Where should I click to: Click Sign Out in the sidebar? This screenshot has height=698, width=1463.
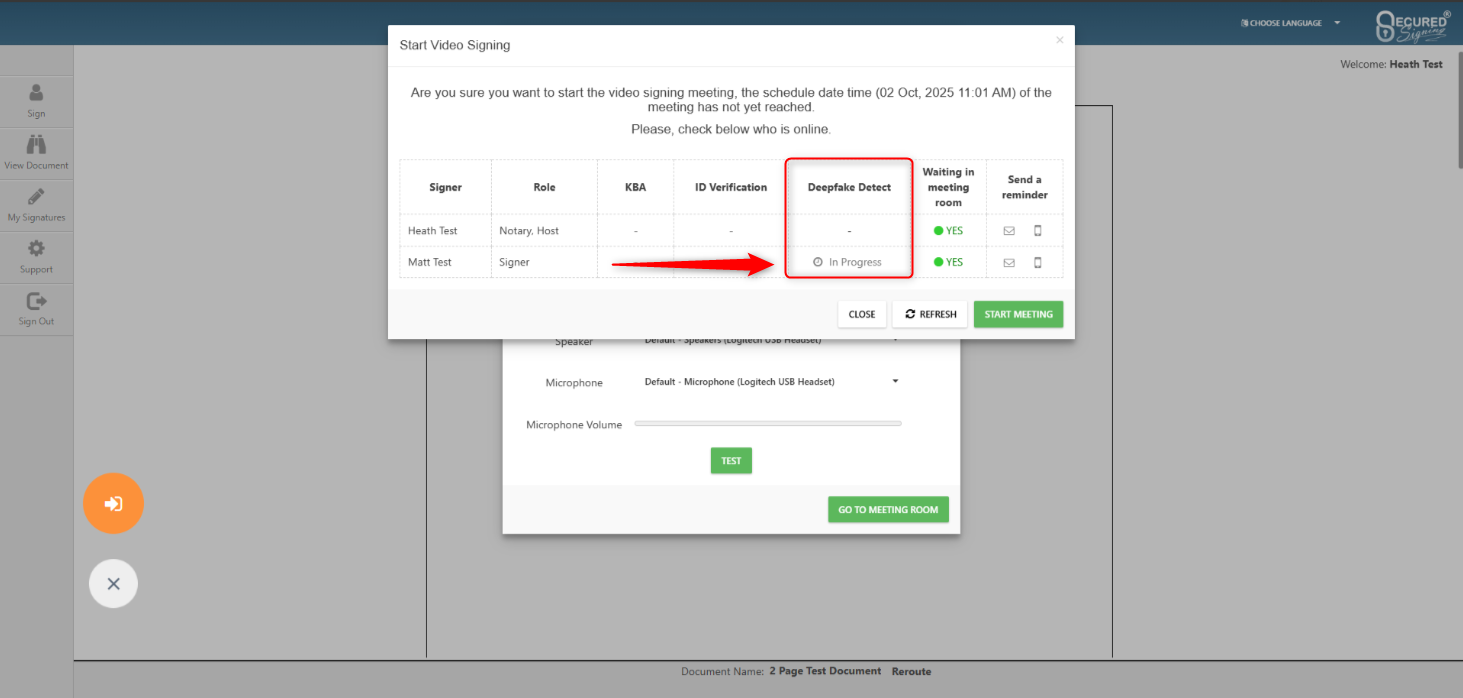pyautogui.click(x=36, y=309)
